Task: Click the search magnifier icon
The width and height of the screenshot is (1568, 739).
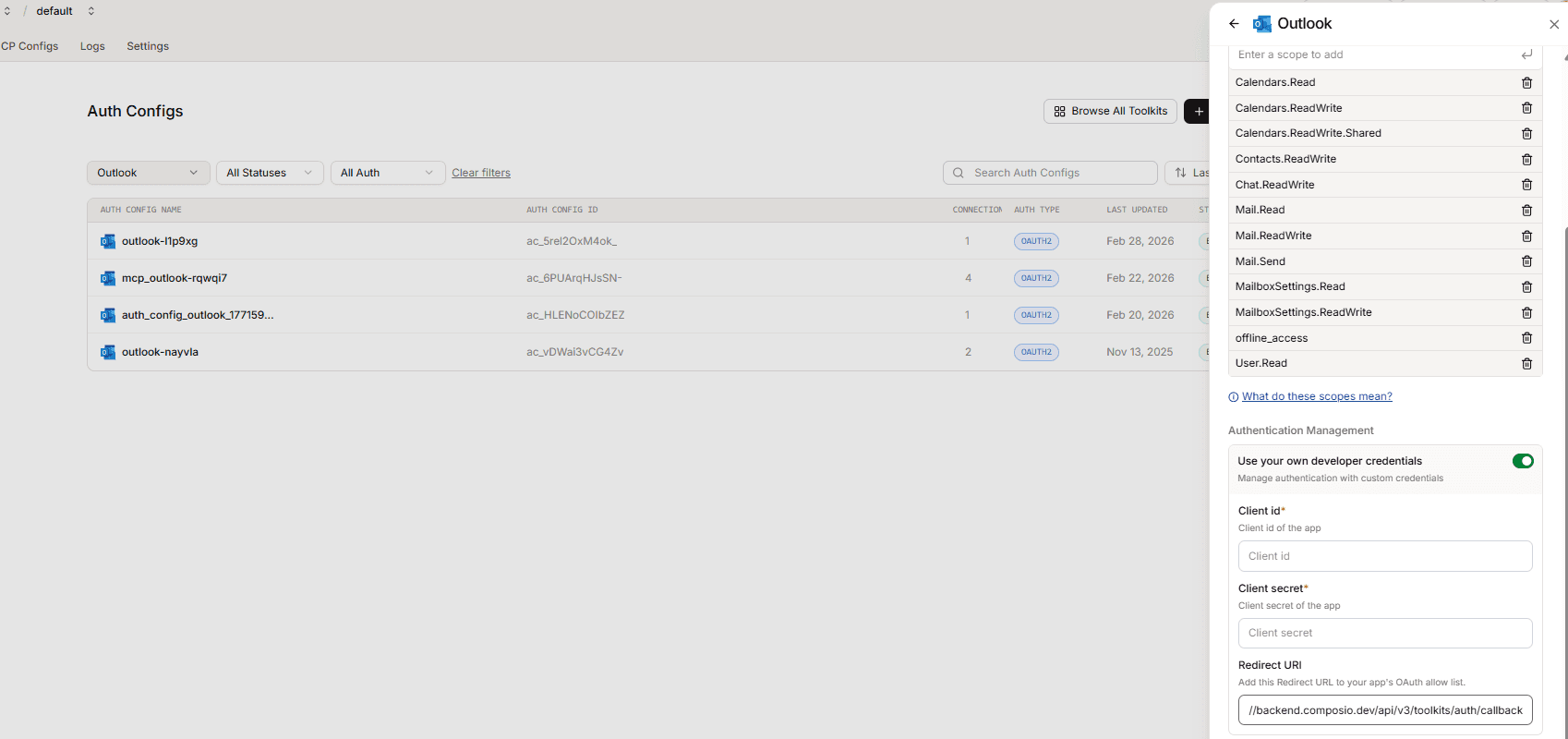Action: pyautogui.click(x=959, y=173)
